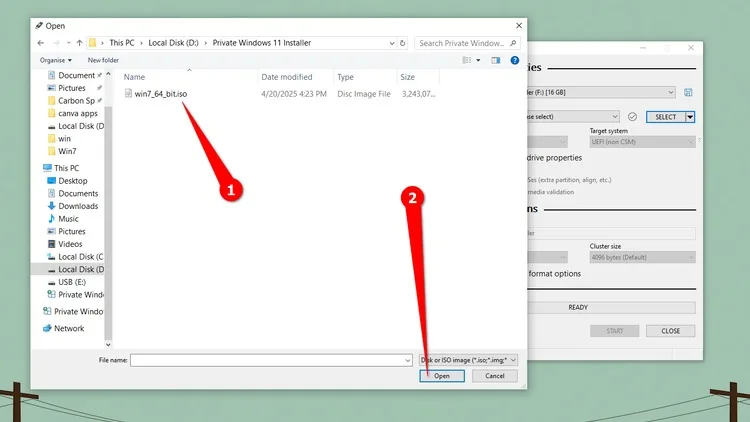Click the save disk icon in Rufus

click(x=688, y=92)
